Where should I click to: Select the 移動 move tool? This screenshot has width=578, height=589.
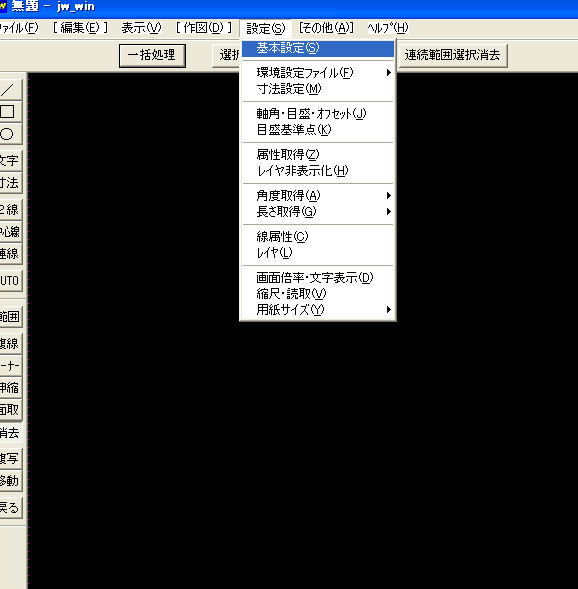[10, 481]
